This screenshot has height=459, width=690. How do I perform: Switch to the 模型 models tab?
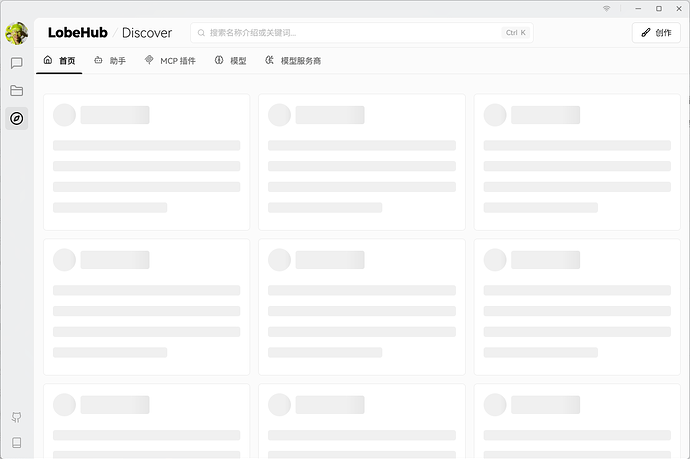pyautogui.click(x=231, y=61)
